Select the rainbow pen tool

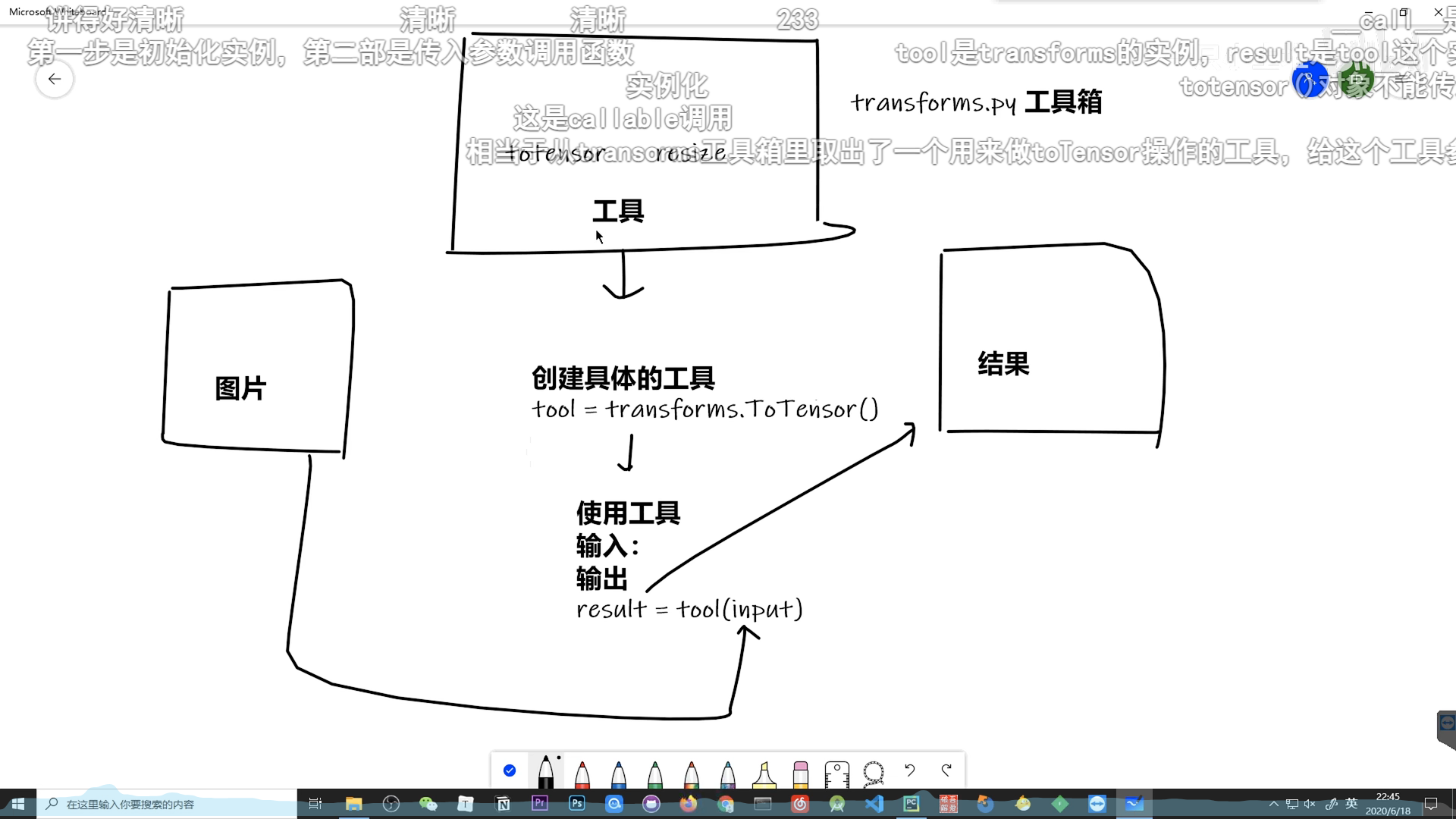pyautogui.click(x=691, y=773)
